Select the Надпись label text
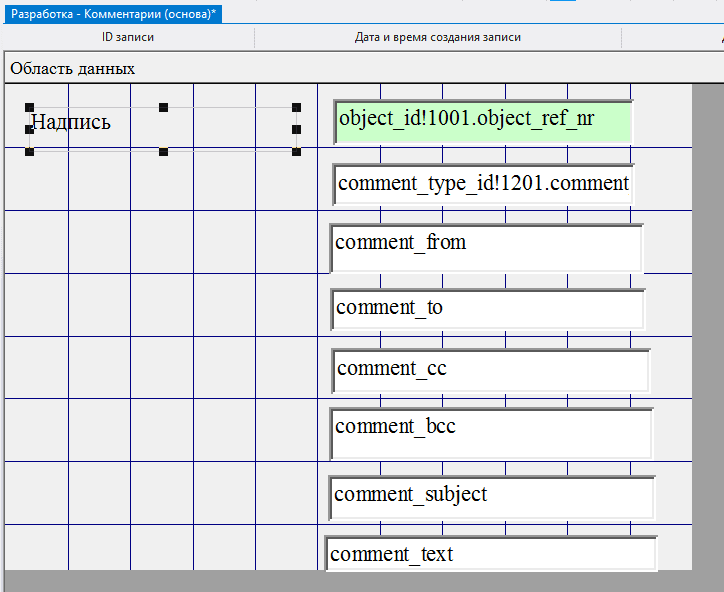The image size is (724, 592). [71, 123]
